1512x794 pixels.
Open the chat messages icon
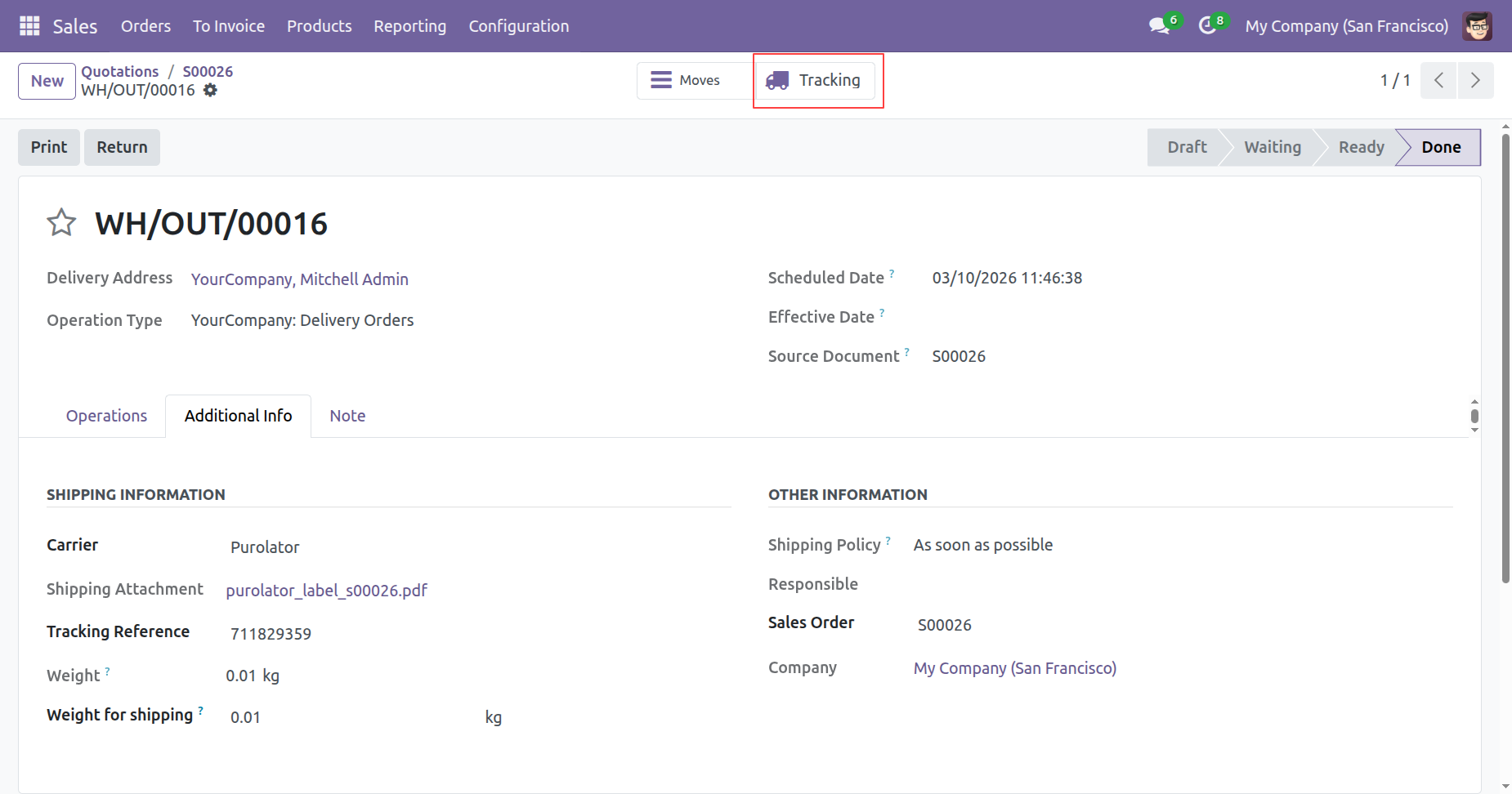pyautogui.click(x=1159, y=26)
